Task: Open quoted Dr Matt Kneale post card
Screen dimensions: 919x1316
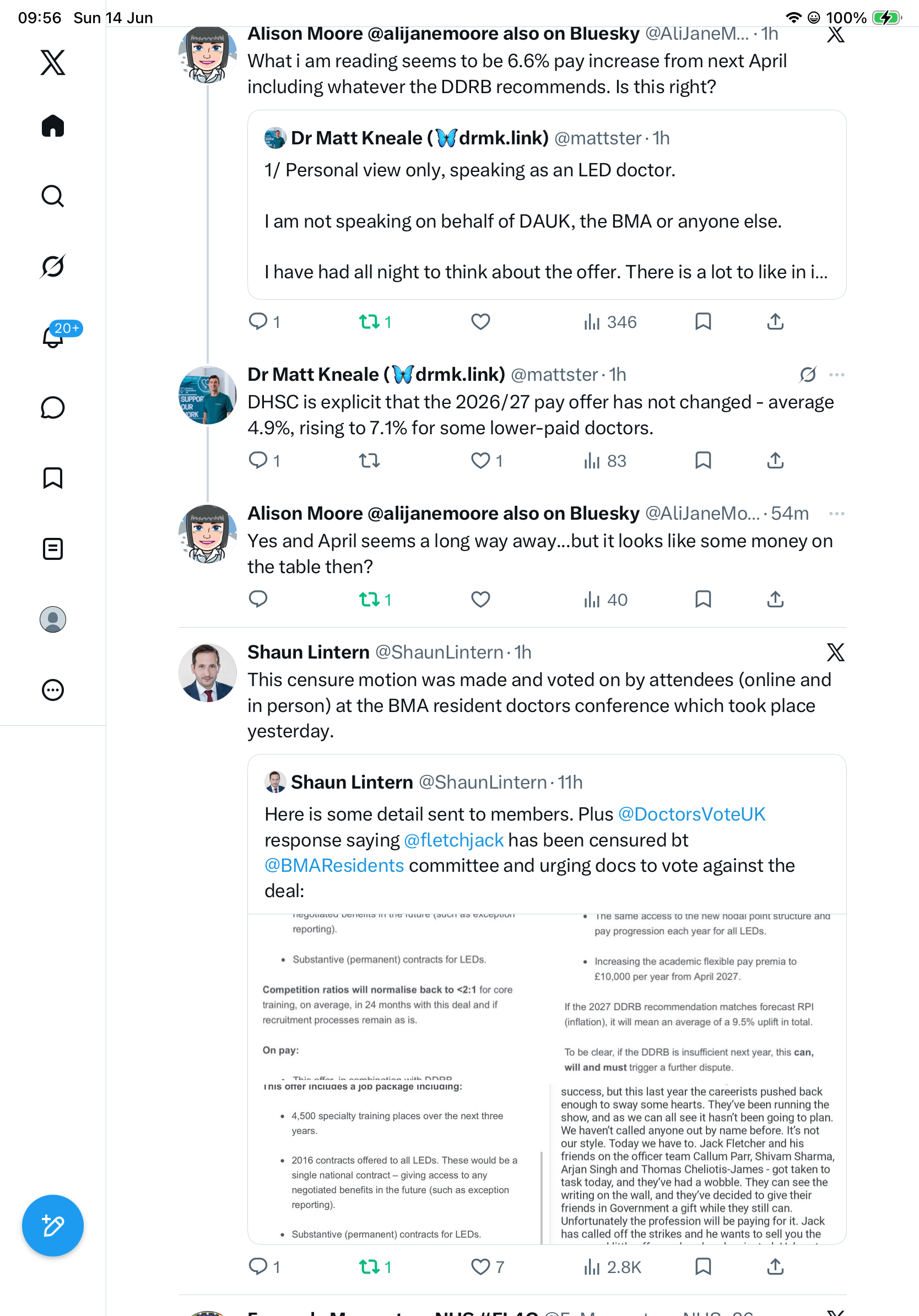Action: point(547,204)
